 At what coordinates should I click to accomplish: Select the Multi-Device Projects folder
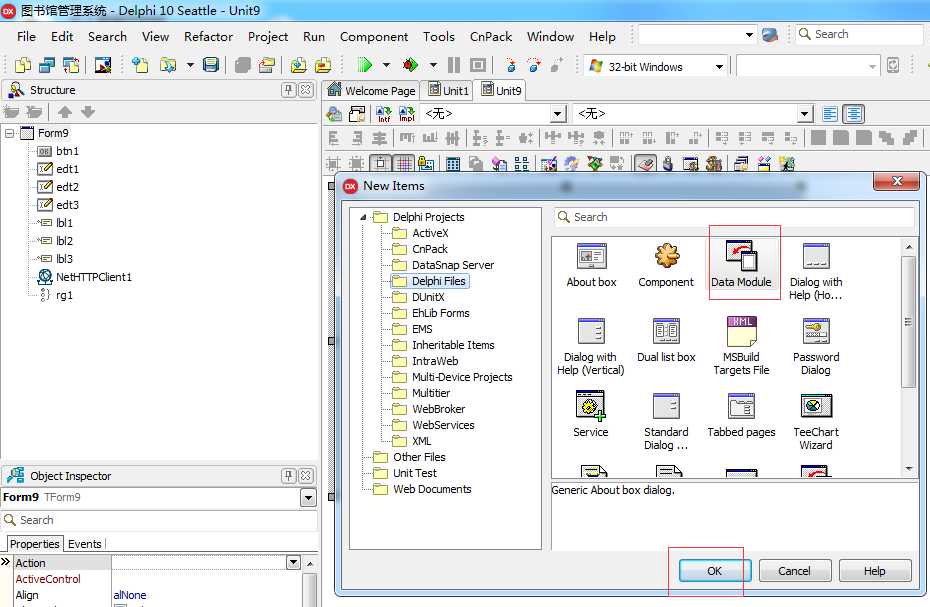point(453,377)
